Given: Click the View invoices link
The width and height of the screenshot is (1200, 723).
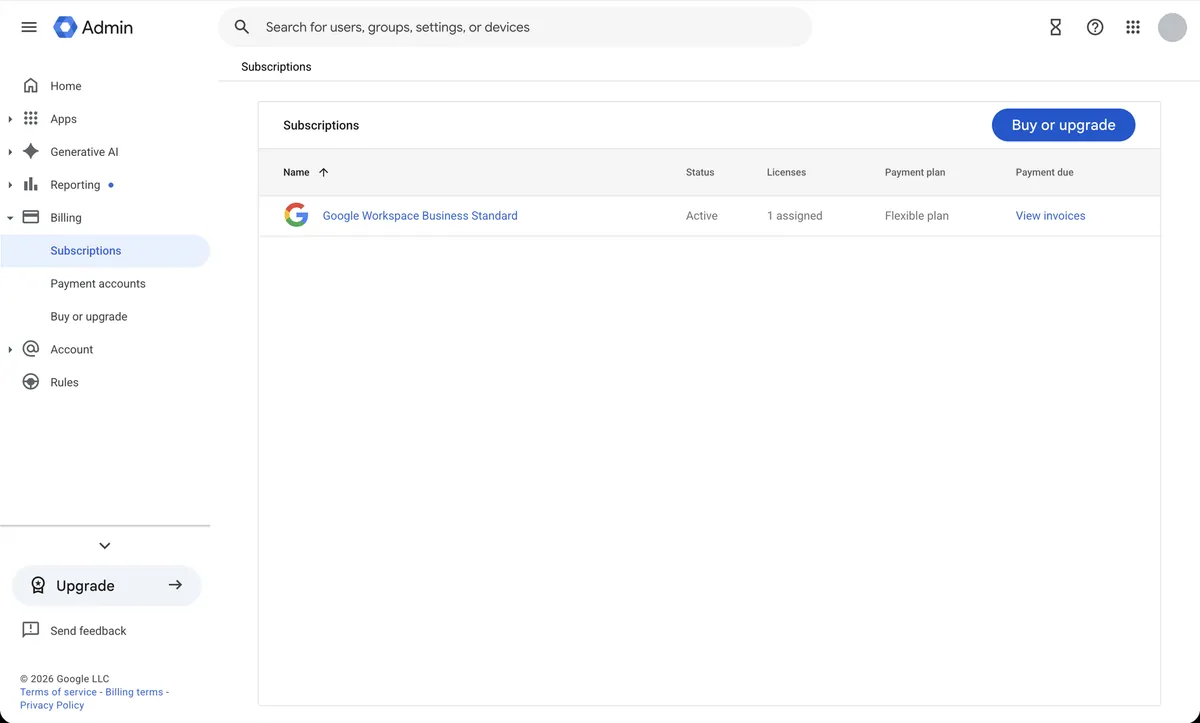Looking at the screenshot, I should [1050, 216].
